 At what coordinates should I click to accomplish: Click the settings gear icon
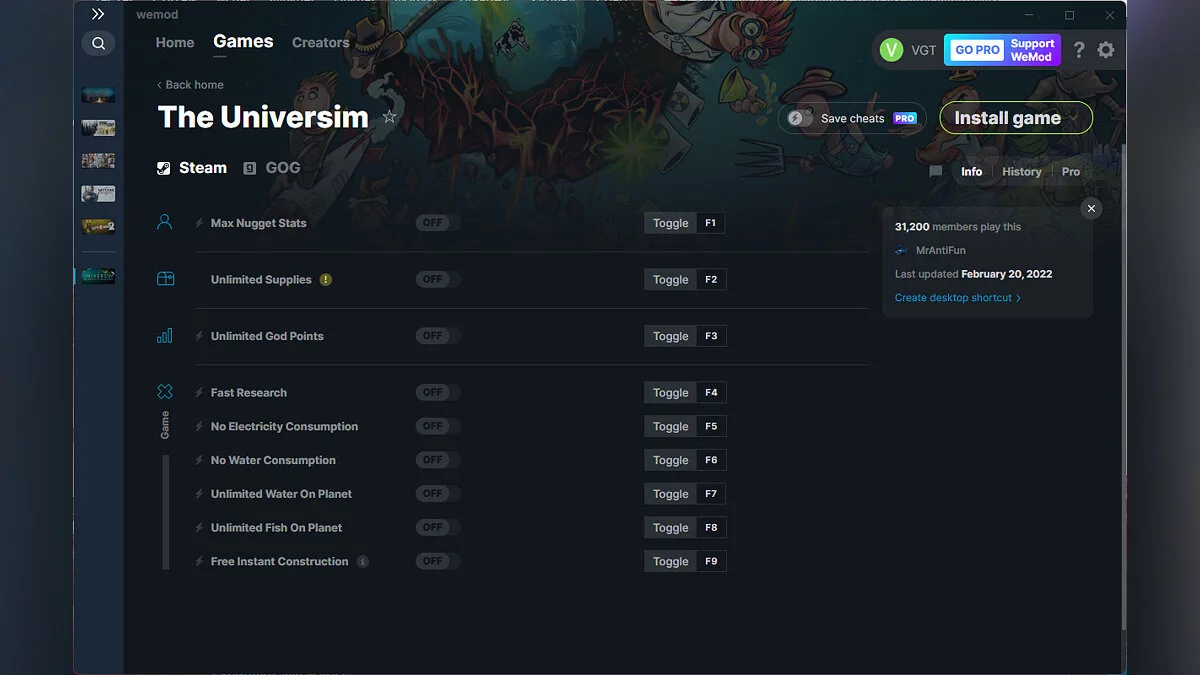coord(1106,49)
